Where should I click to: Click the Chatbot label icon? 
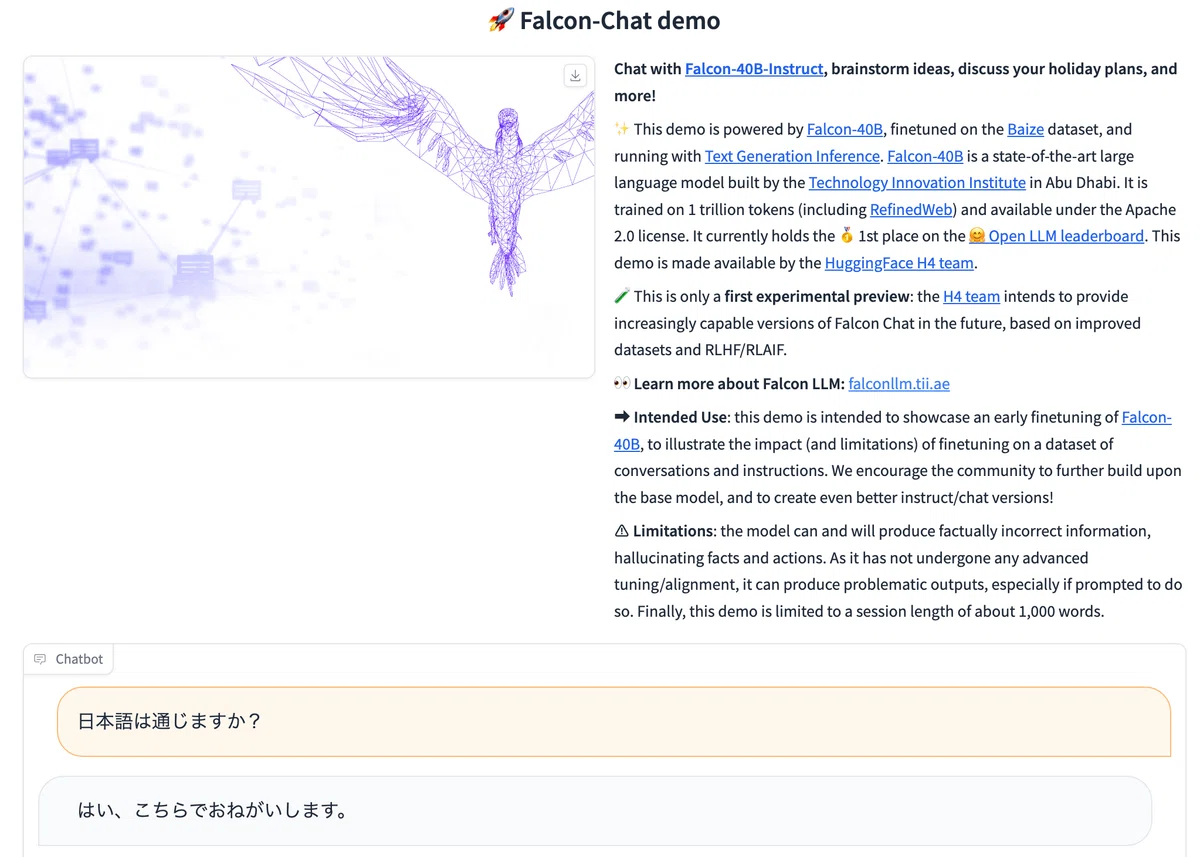pyautogui.click(x=40, y=659)
